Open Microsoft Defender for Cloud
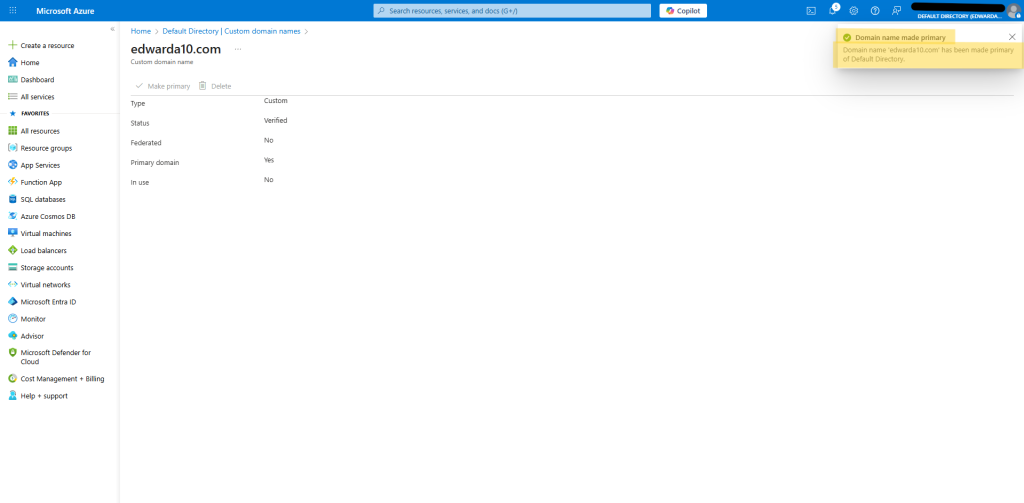 [56, 357]
